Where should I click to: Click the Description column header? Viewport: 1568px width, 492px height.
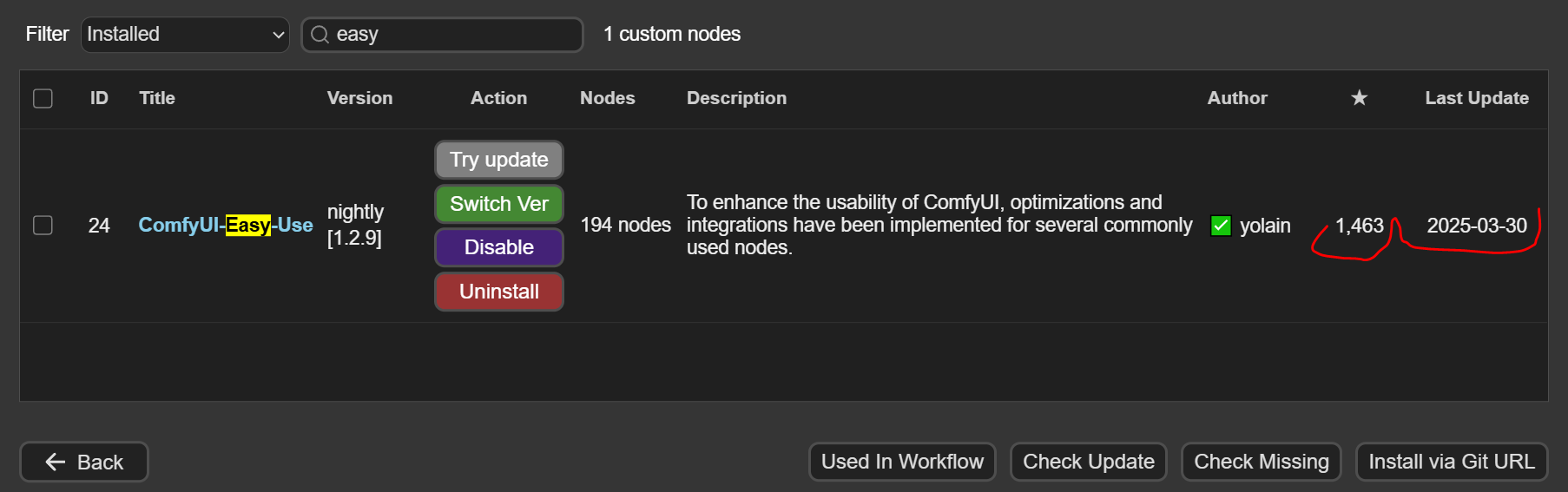coord(736,98)
